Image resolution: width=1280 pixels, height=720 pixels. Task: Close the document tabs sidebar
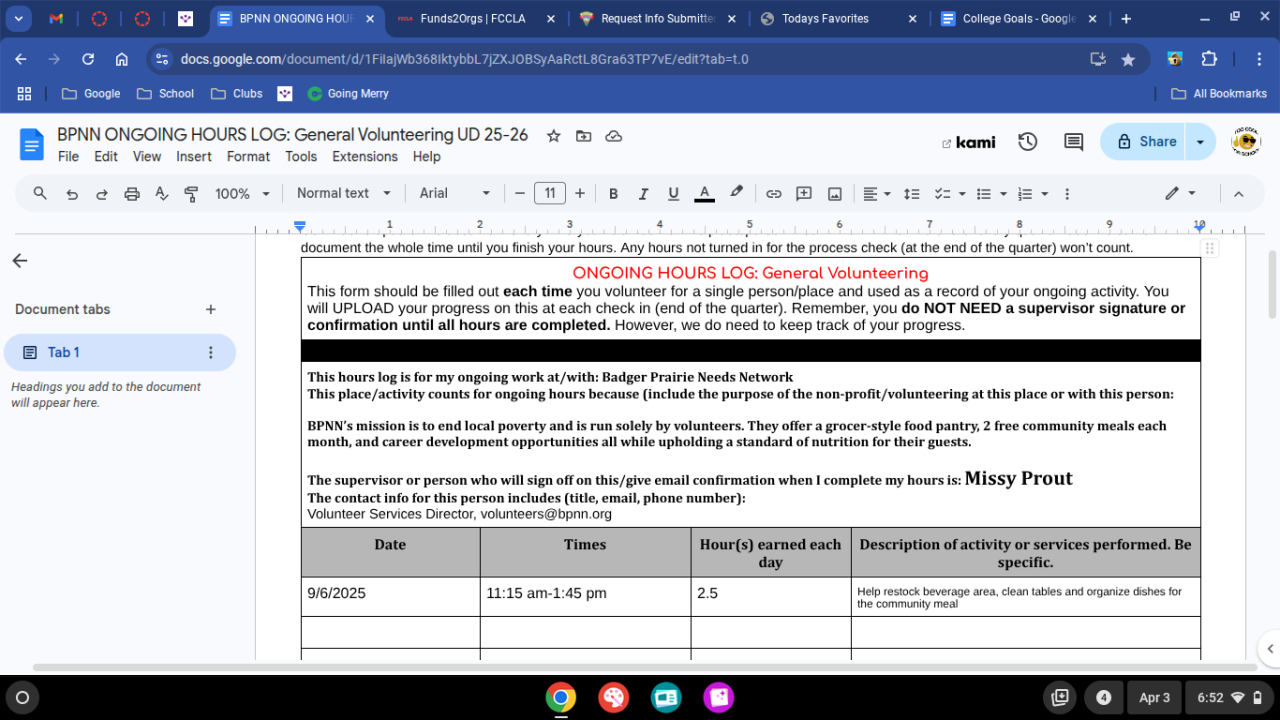pyautogui.click(x=20, y=261)
